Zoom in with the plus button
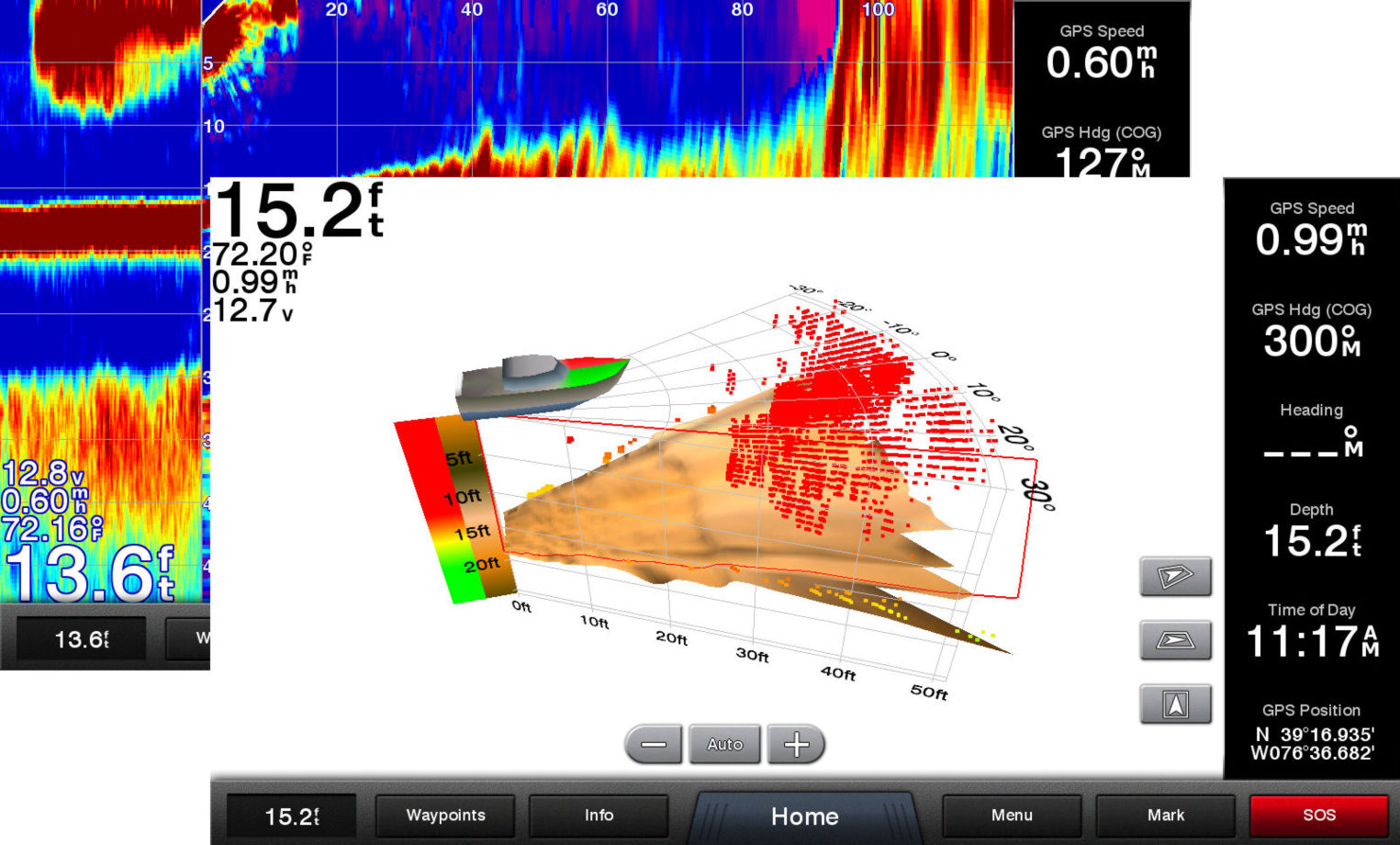Screen dimensions: 1400x845 pos(796,744)
